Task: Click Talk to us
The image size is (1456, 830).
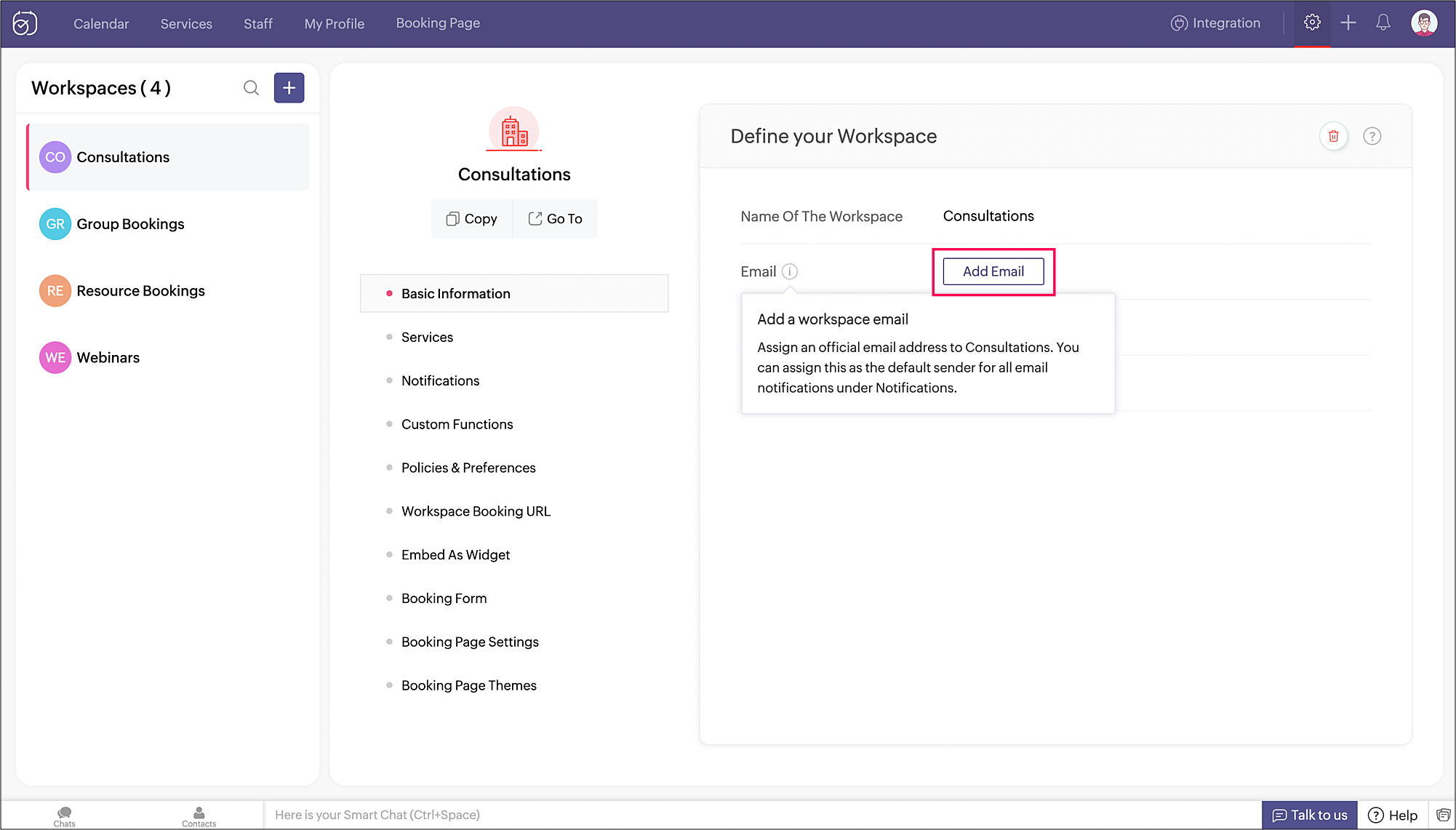Action: (1310, 815)
